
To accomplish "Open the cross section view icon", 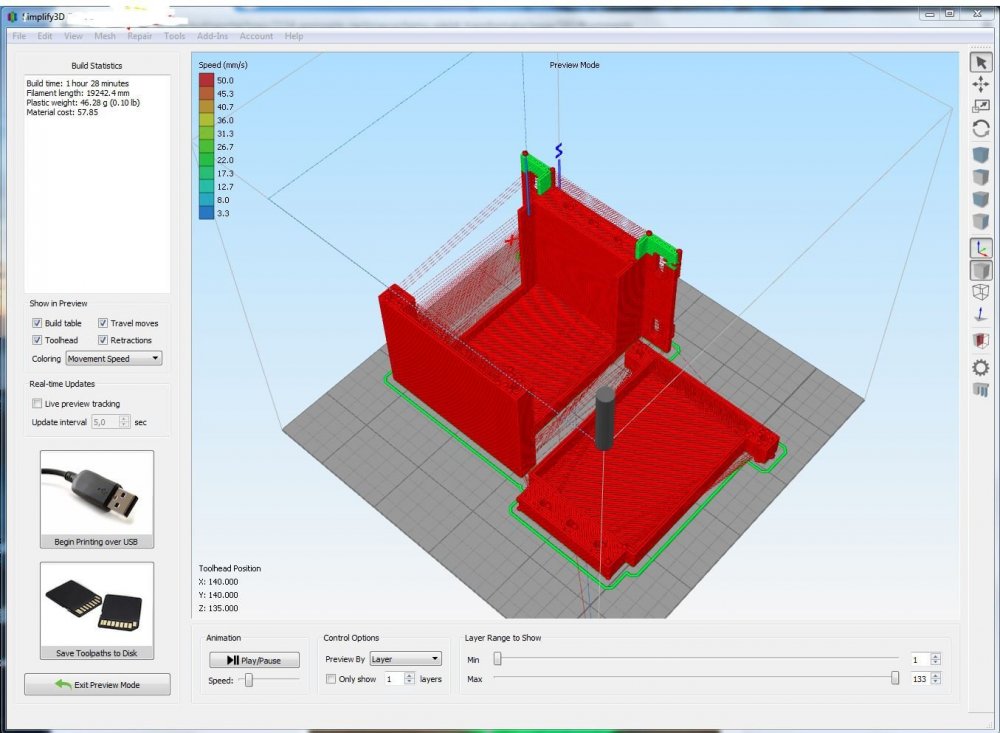I will tap(980, 340).
